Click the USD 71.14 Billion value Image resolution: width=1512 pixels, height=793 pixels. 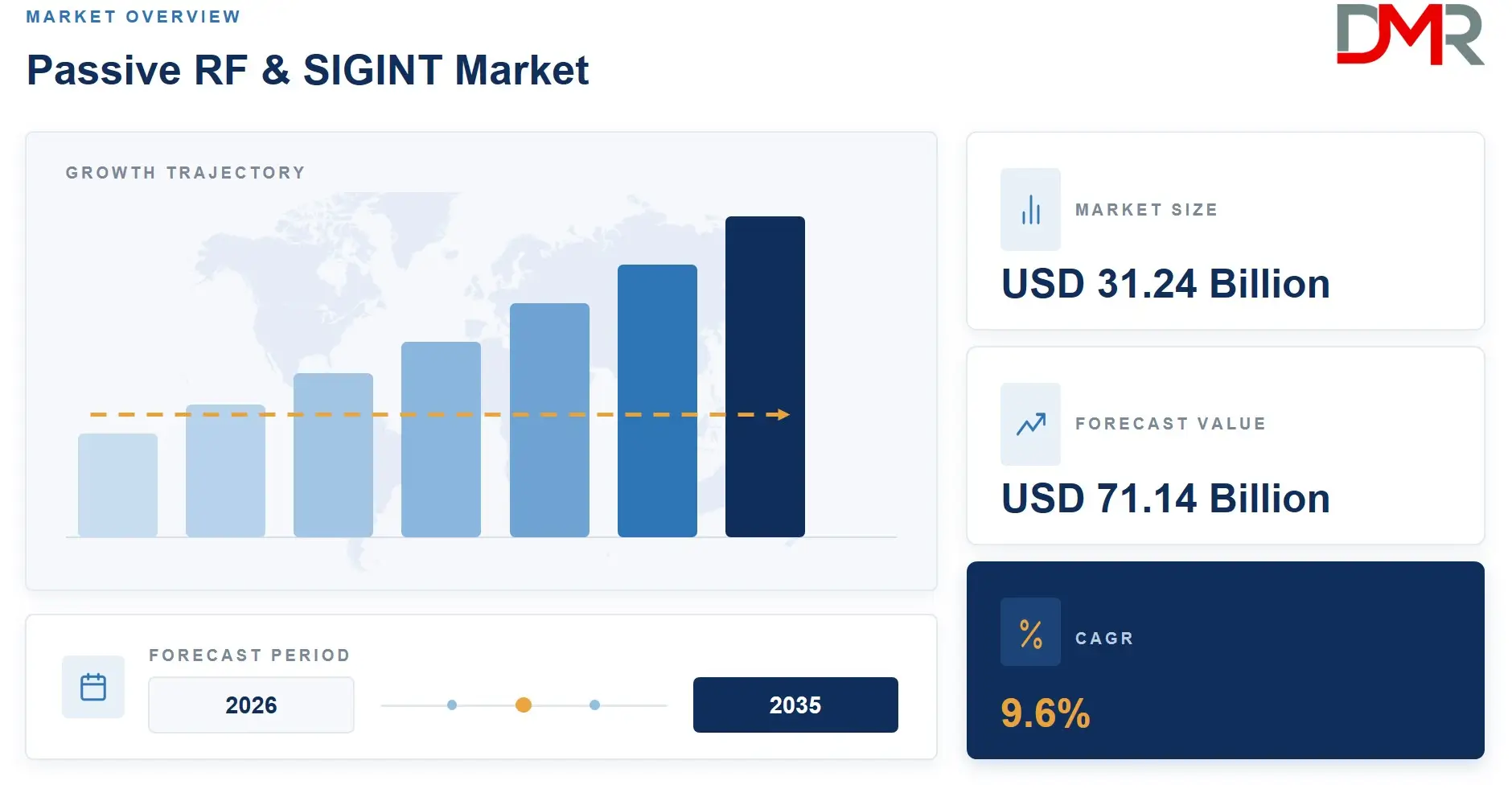point(1165,499)
